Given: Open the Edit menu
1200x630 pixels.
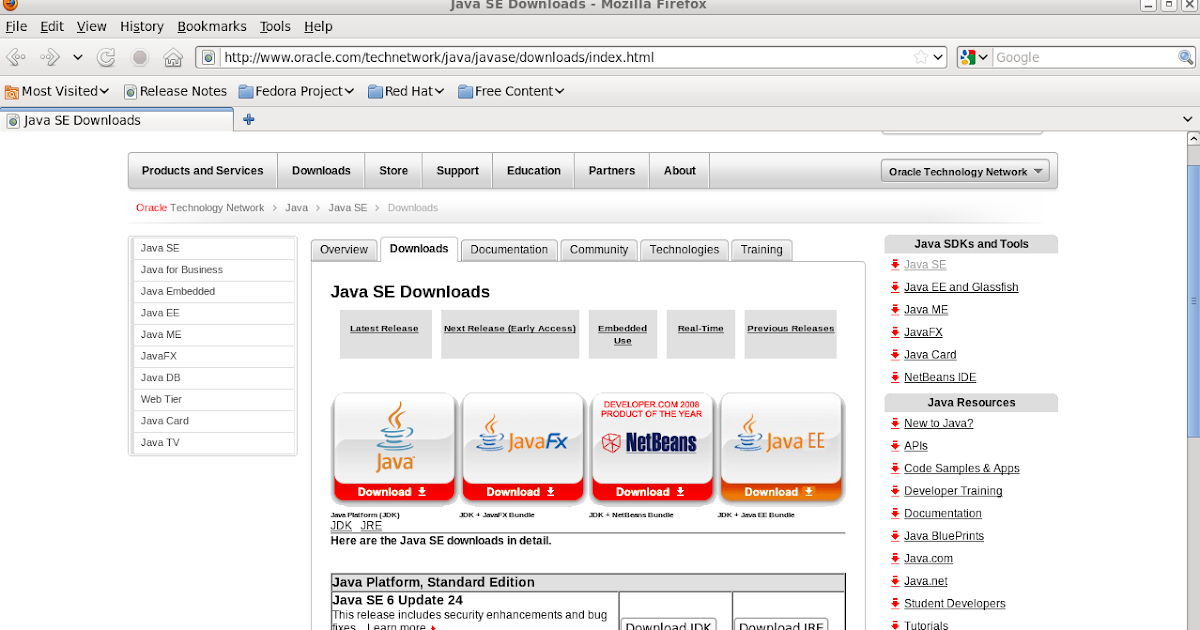Looking at the screenshot, I should pyautogui.click(x=52, y=27).
